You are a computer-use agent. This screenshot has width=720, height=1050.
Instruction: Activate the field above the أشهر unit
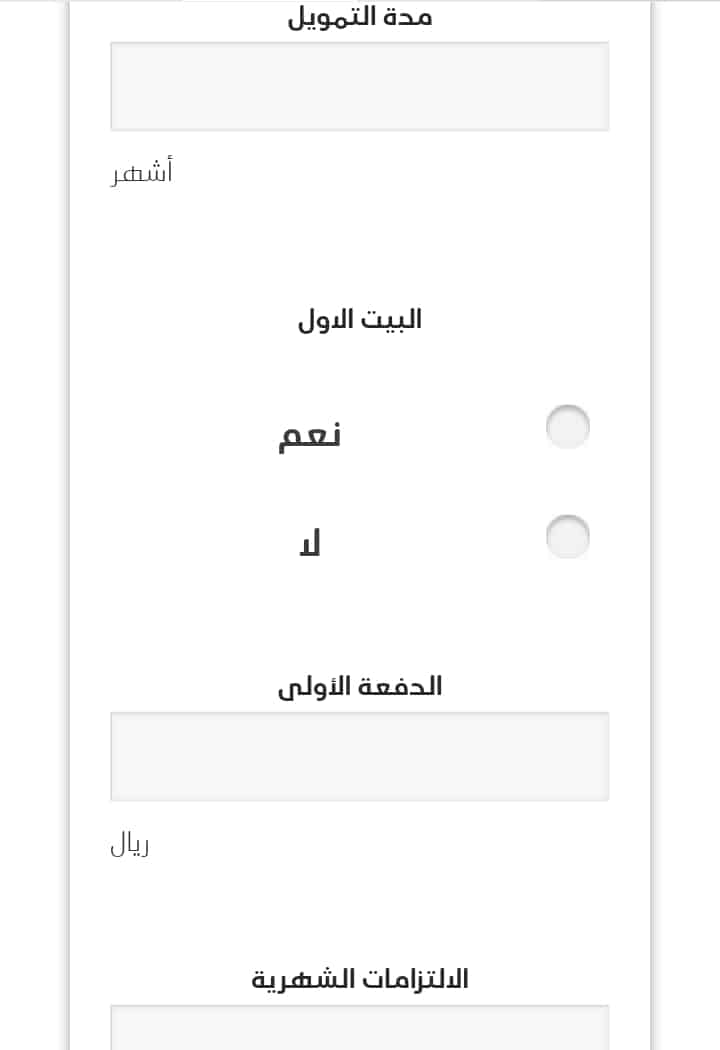[360, 86]
